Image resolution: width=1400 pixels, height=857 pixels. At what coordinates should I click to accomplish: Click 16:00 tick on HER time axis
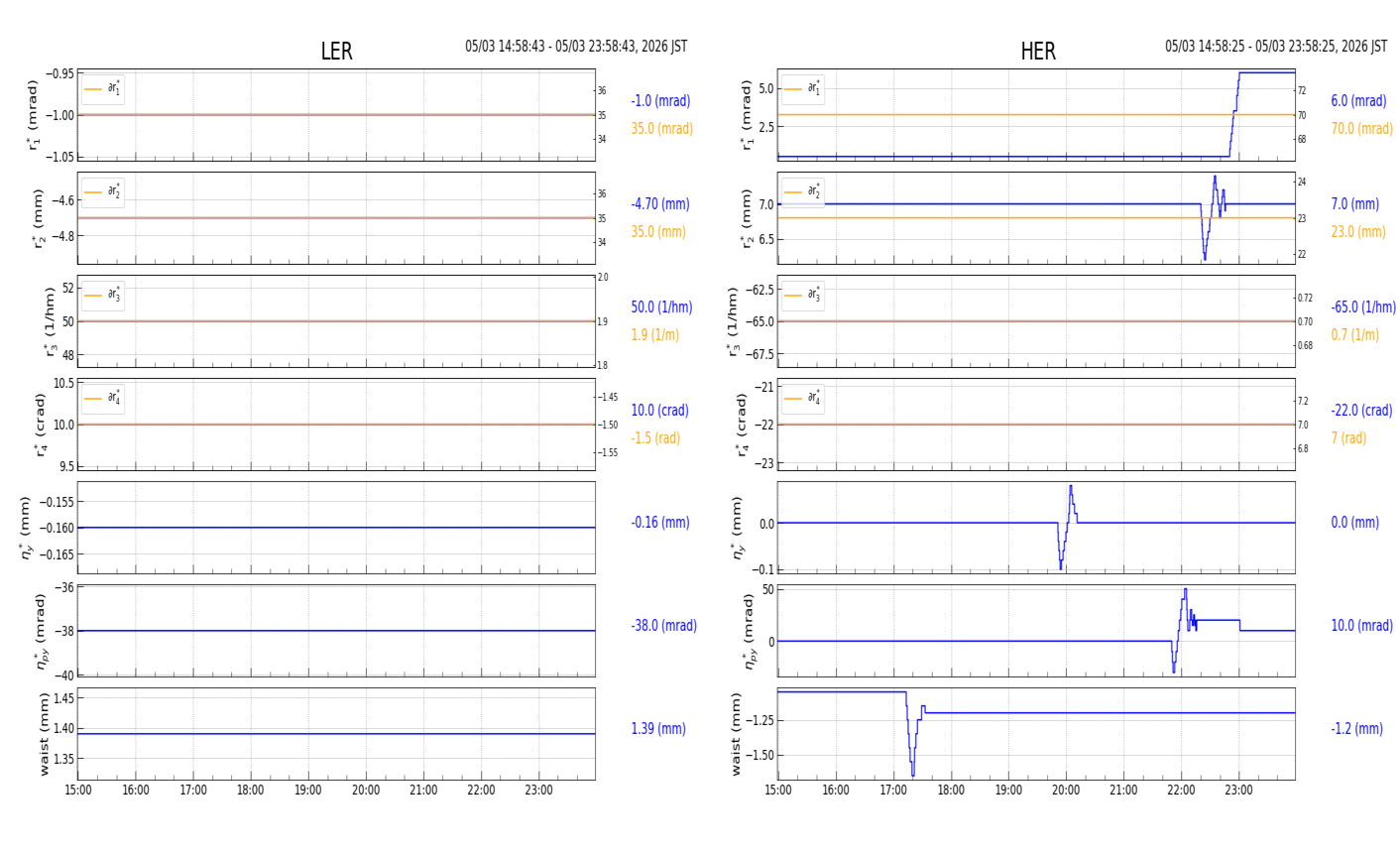pyautogui.click(x=836, y=791)
